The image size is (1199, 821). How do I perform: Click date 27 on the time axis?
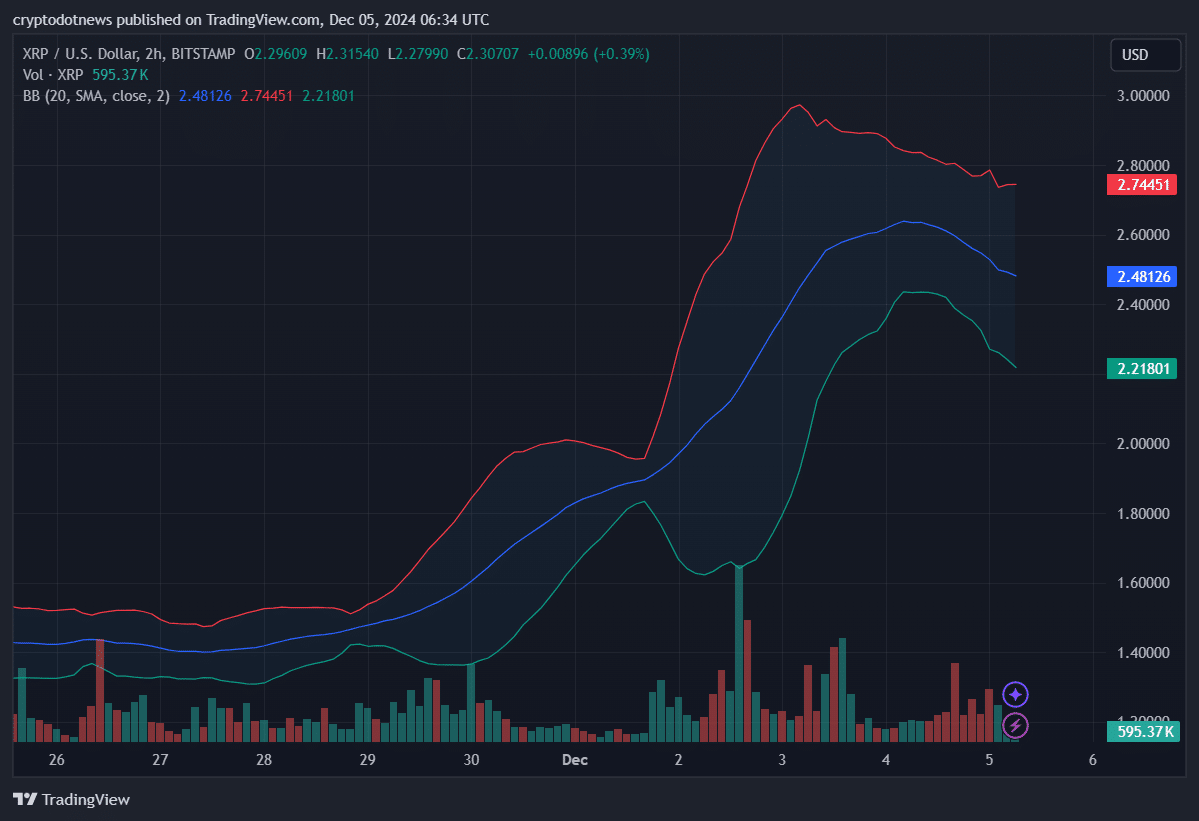[160, 760]
